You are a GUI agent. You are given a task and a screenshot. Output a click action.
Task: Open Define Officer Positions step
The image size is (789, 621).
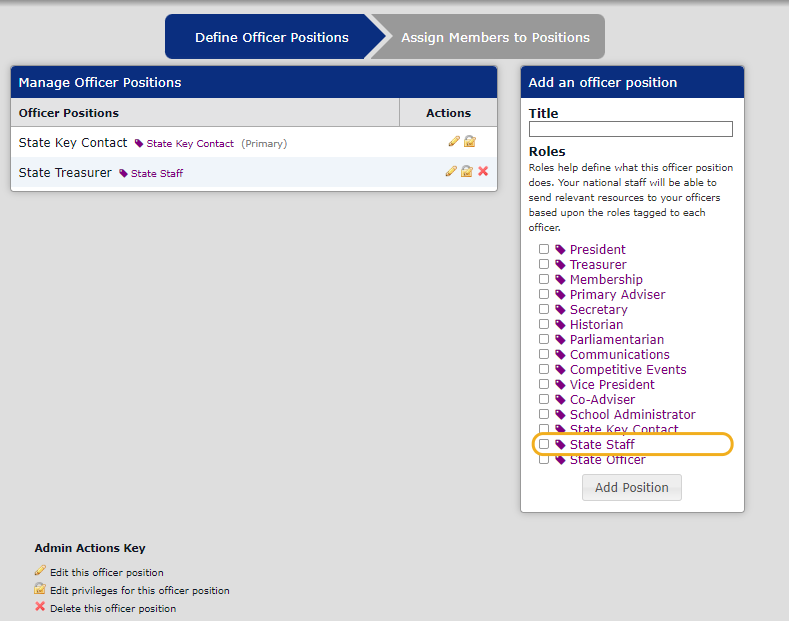point(272,37)
